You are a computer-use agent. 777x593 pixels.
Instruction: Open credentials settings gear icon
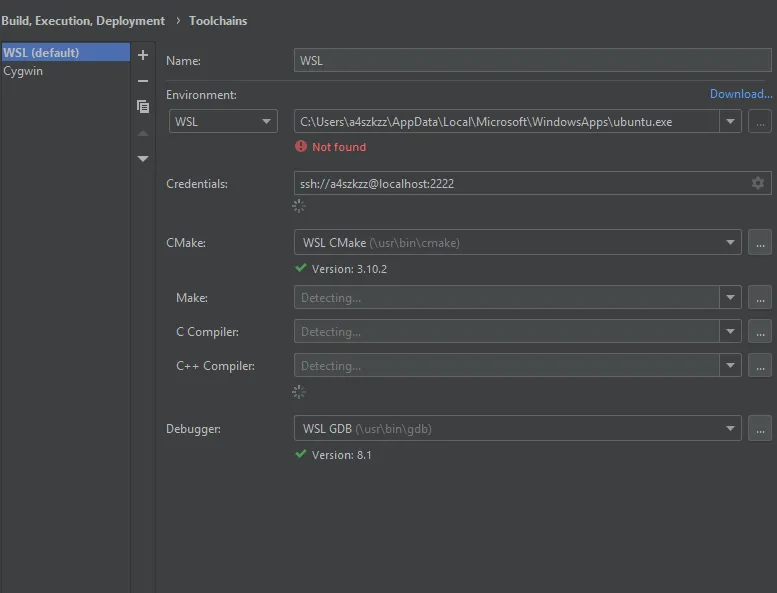758,183
